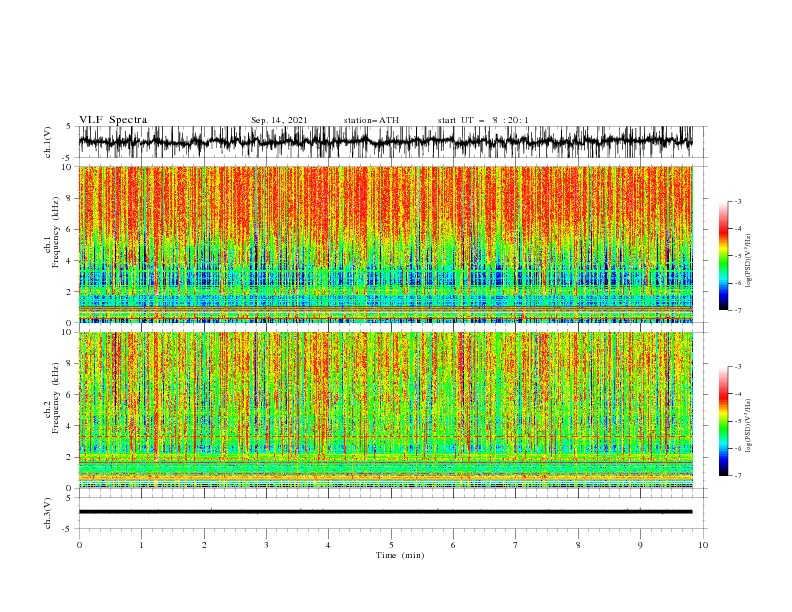Click time axis tick label "7"

[x=516, y=545]
